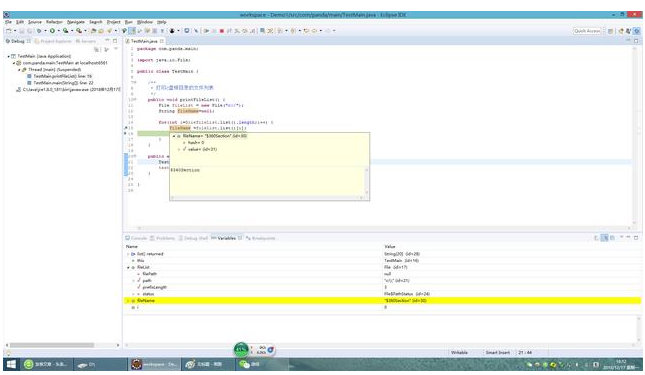The width and height of the screenshot is (645, 375).
Task: Open the Window menu
Action: pyautogui.click(x=145, y=22)
